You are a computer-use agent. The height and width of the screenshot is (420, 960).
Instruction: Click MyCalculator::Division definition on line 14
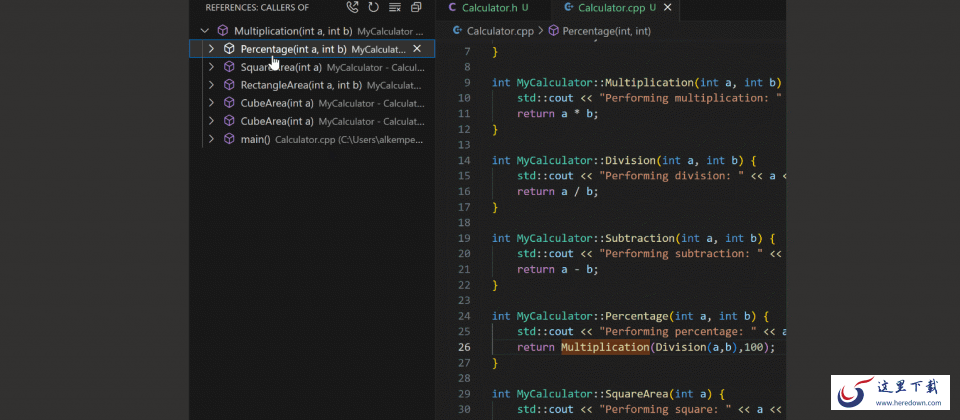(585, 160)
